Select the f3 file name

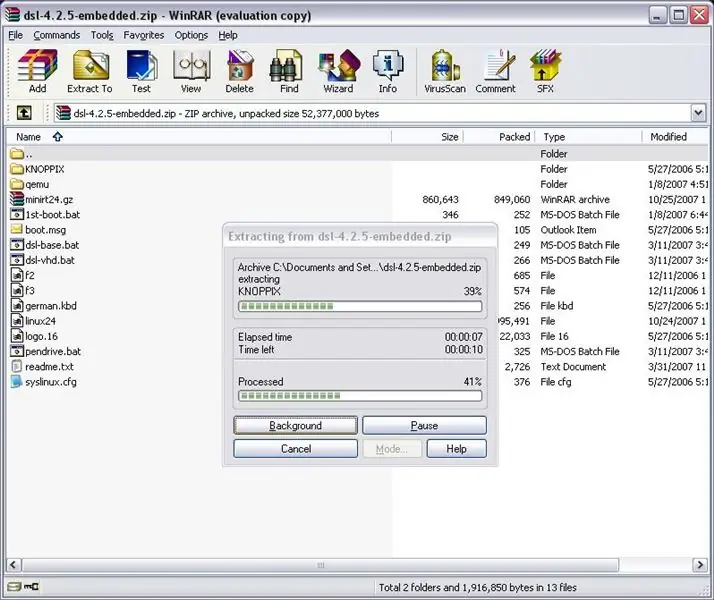coord(30,290)
